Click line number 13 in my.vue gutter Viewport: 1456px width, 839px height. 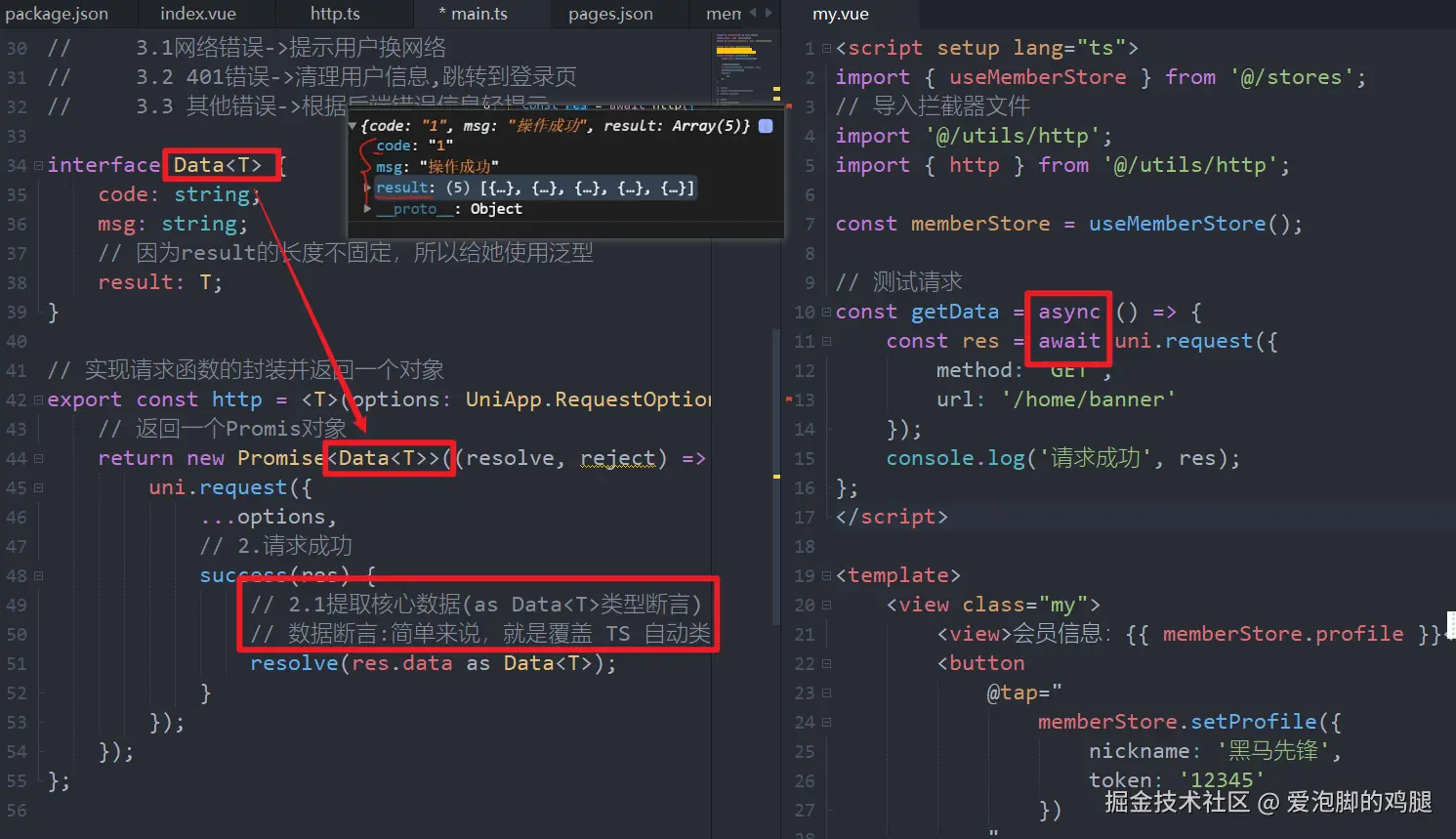[x=805, y=399]
